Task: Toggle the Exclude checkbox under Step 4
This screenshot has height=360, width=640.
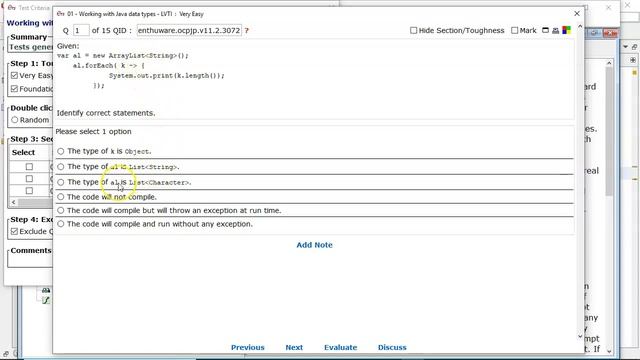Action: click(x=15, y=231)
